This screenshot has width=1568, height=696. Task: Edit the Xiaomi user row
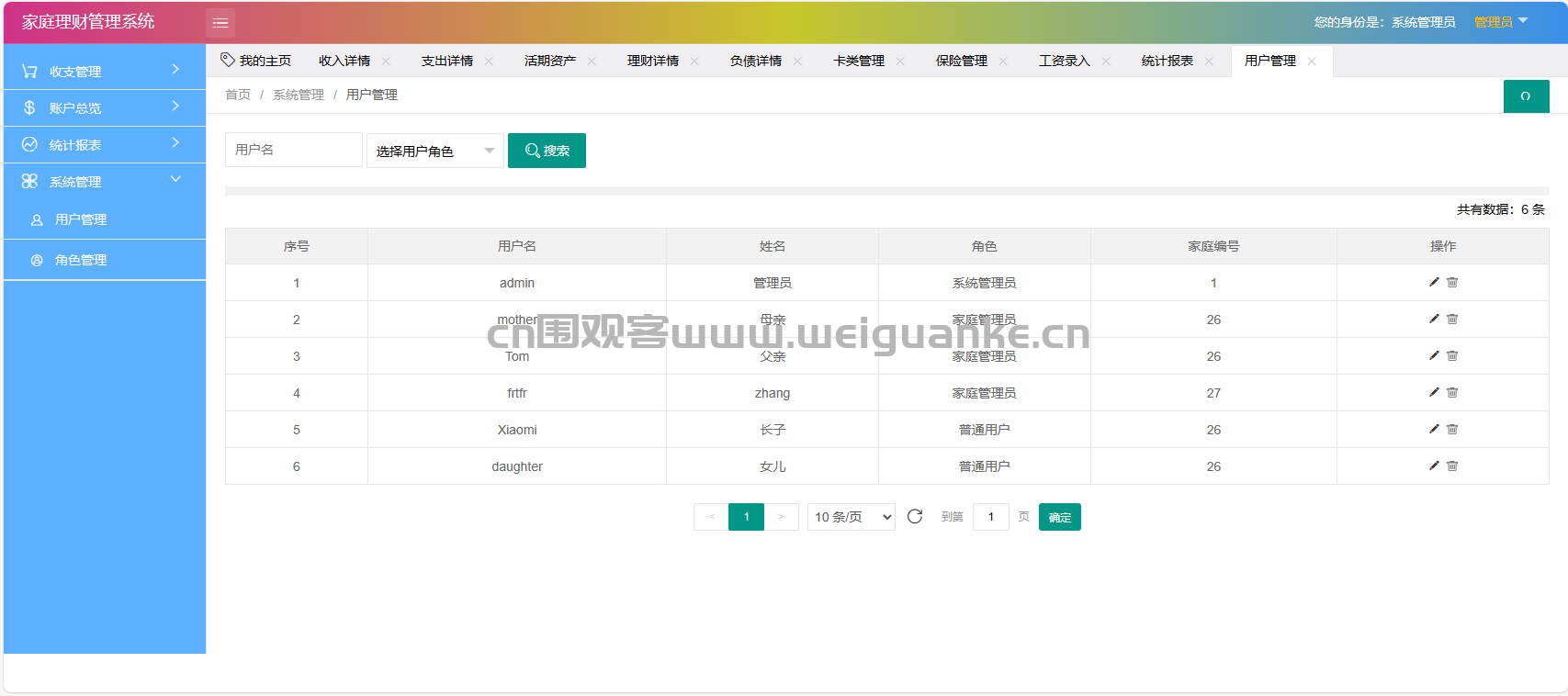click(x=1434, y=429)
